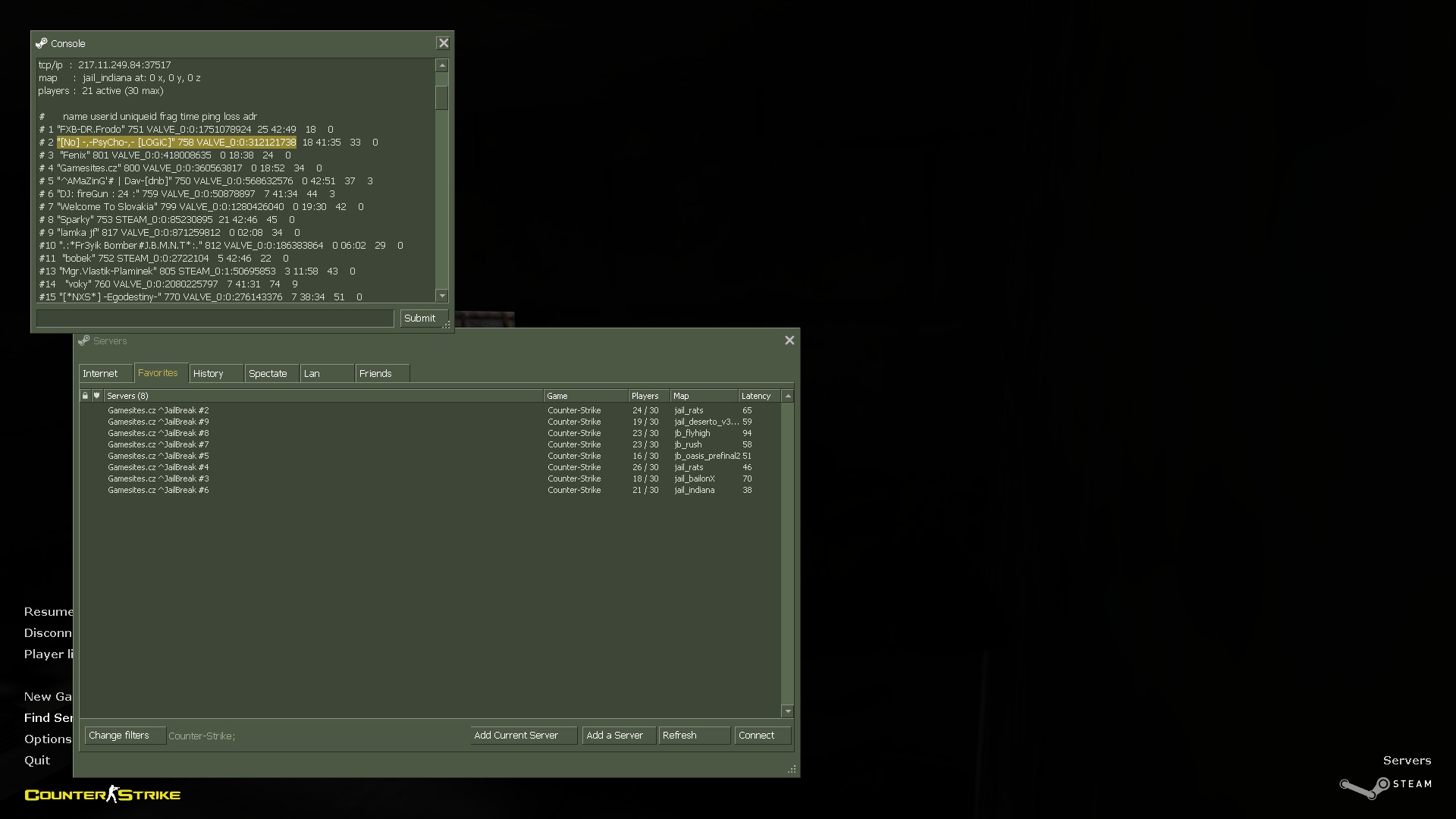Open Options from the main menu
This screenshot has width=1456, height=819.
48,739
